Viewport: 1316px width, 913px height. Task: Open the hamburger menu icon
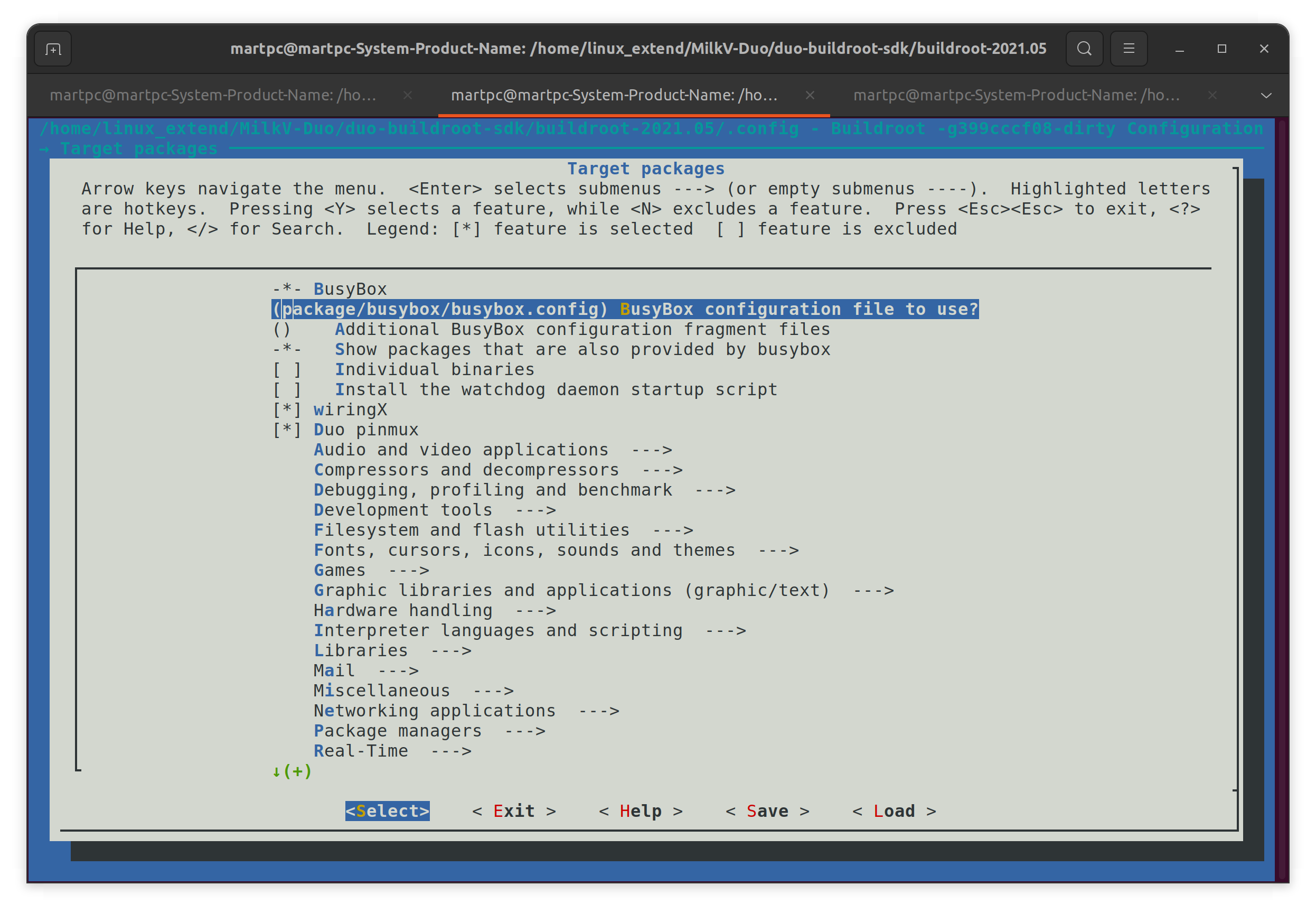pos(1129,49)
